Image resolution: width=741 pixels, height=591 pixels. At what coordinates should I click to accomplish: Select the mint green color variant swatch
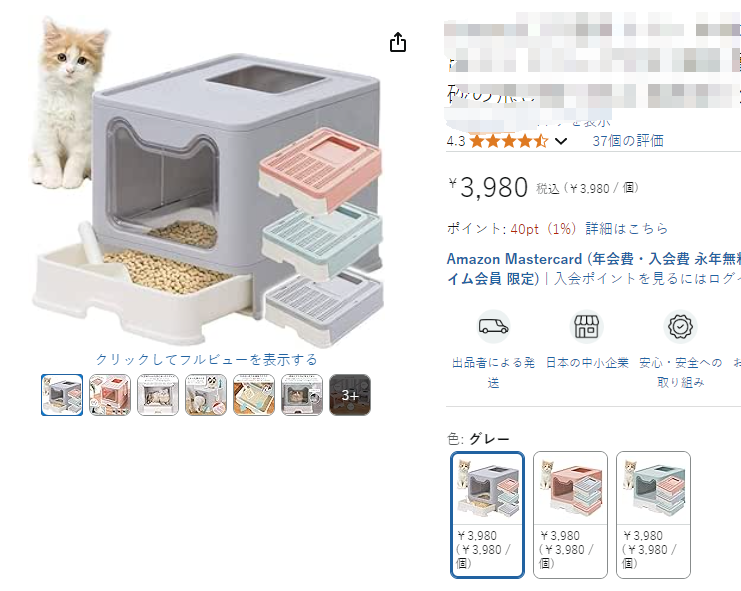pyautogui.click(x=653, y=514)
